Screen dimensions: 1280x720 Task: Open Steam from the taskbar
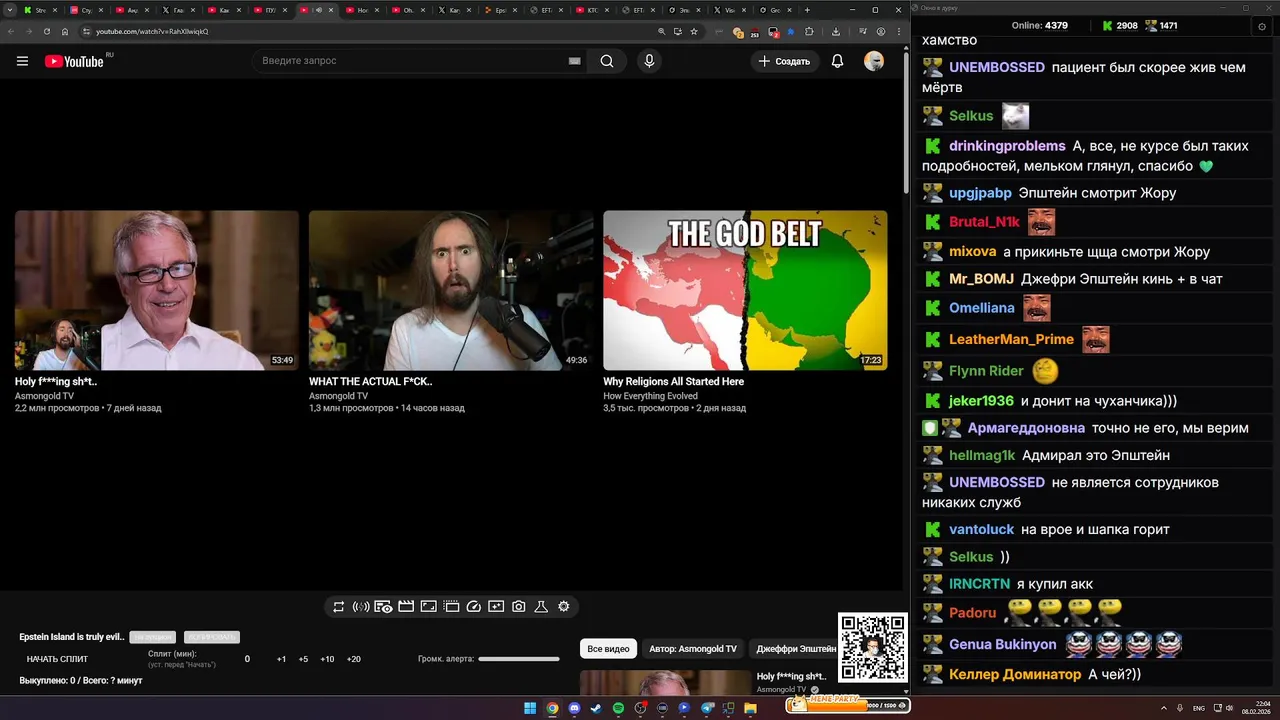[596, 708]
